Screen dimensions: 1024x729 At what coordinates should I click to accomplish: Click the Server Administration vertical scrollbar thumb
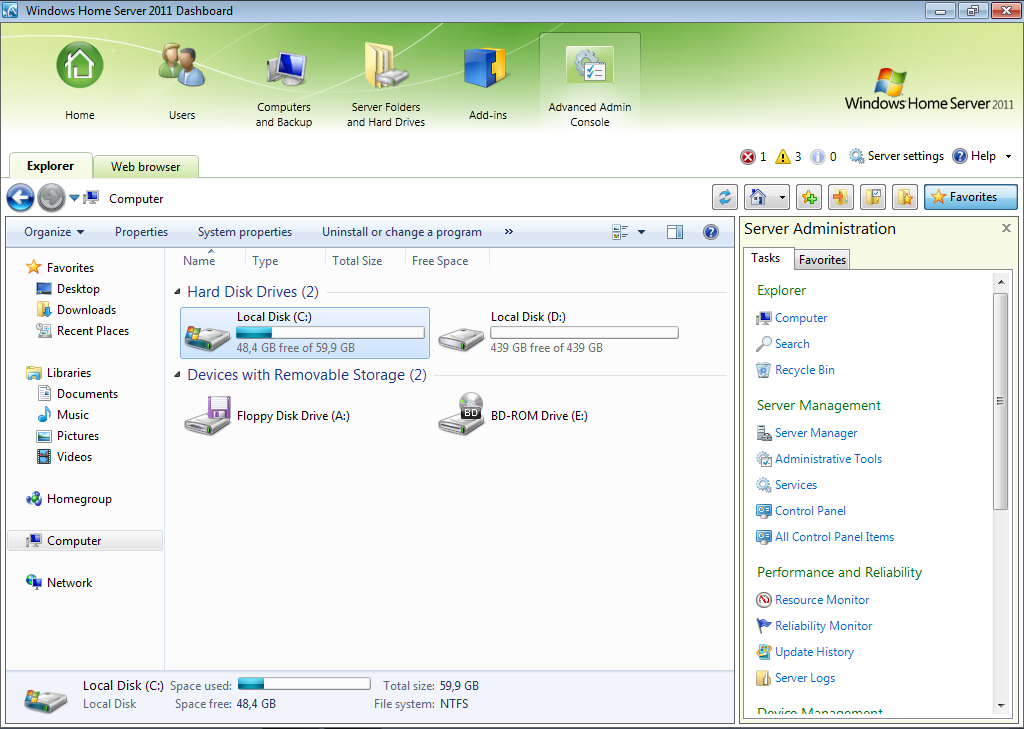[x=1000, y=401]
